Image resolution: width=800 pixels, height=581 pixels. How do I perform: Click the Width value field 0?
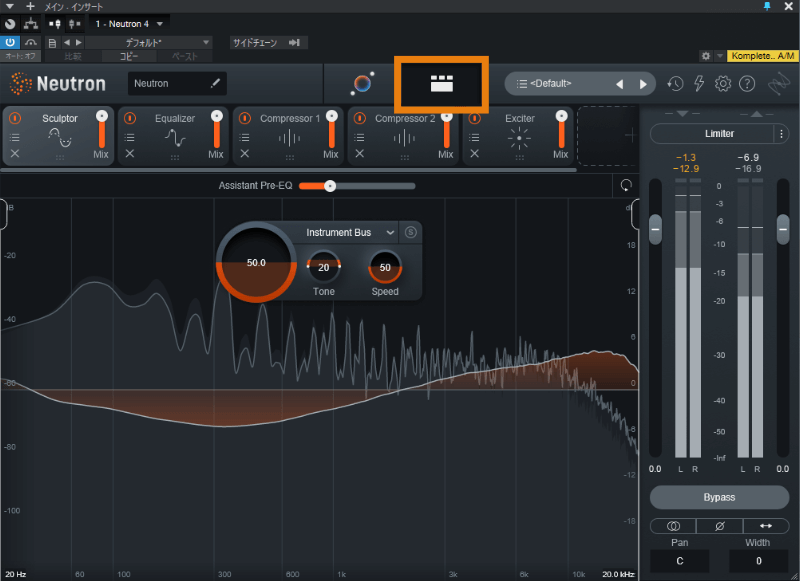759,561
